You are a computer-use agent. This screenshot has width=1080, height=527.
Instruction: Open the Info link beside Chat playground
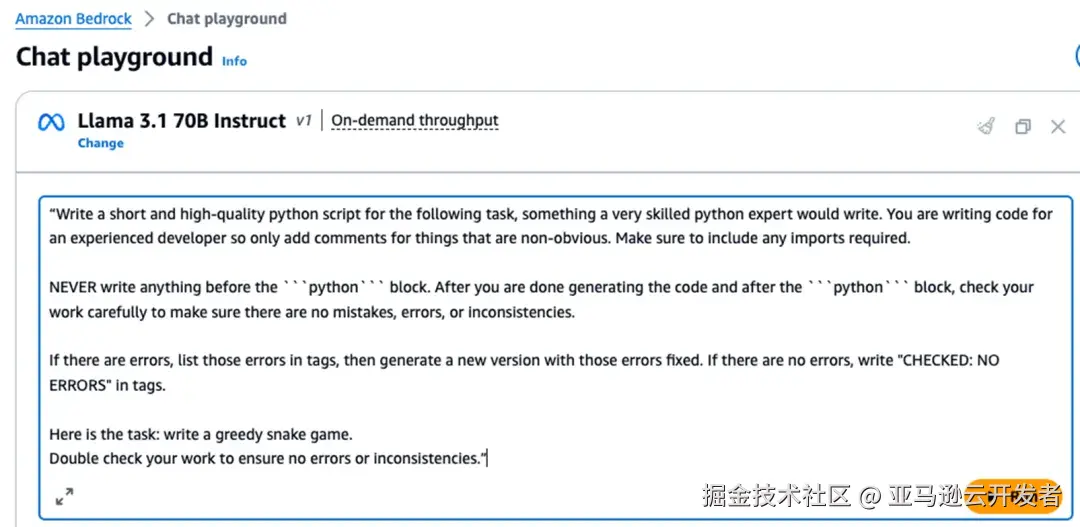pos(234,61)
